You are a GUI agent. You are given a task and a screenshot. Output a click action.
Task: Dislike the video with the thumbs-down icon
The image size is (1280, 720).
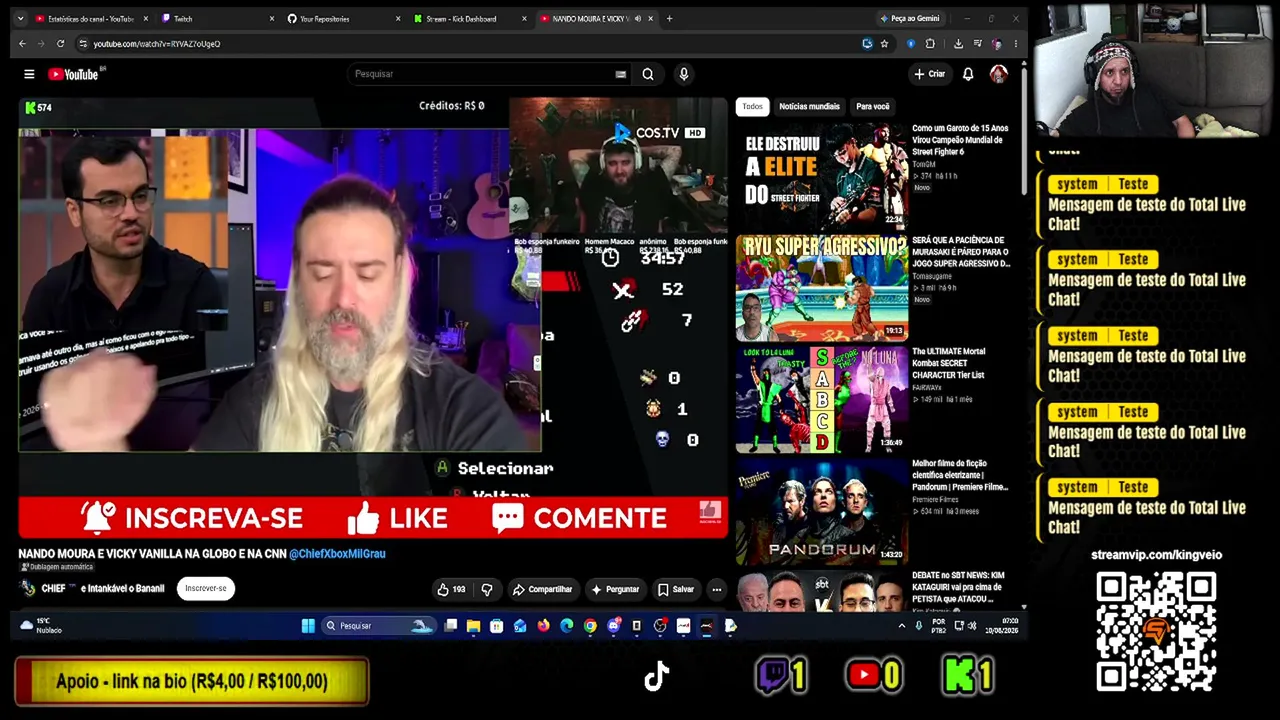[x=487, y=589]
